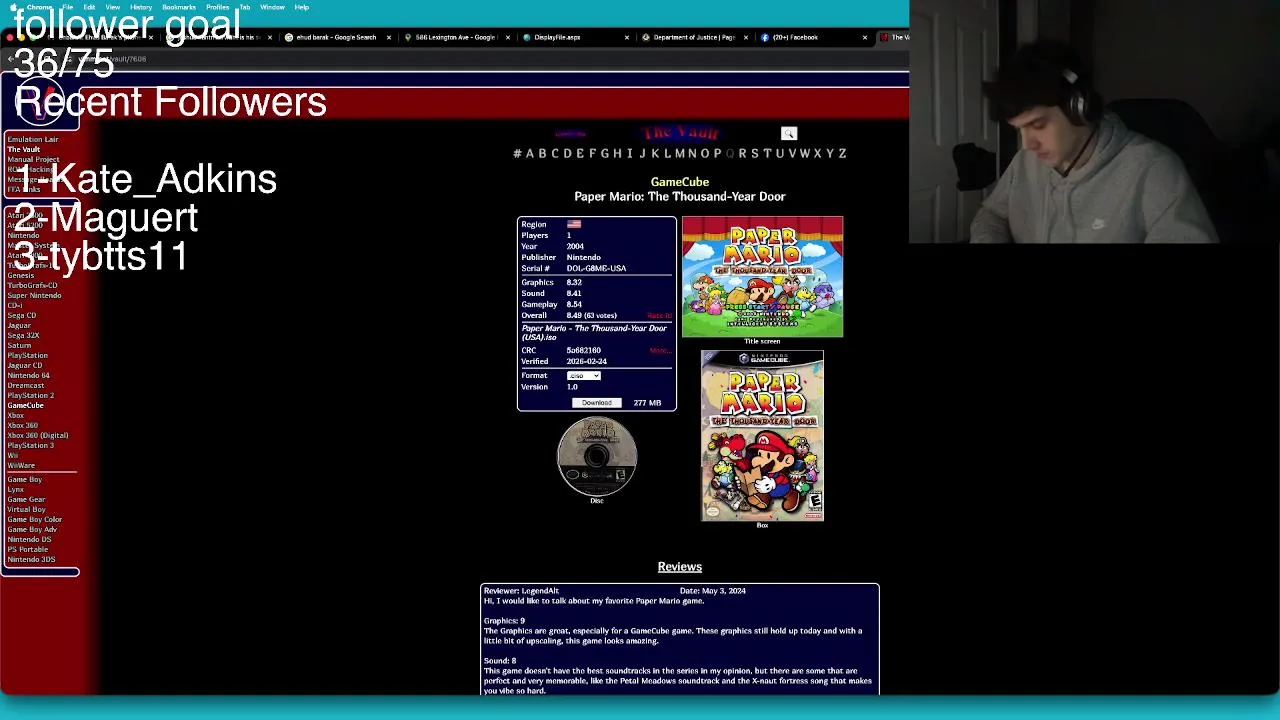Image resolution: width=1280 pixels, height=720 pixels.
Task: Click the GameCube heading above game title
Action: (680, 182)
